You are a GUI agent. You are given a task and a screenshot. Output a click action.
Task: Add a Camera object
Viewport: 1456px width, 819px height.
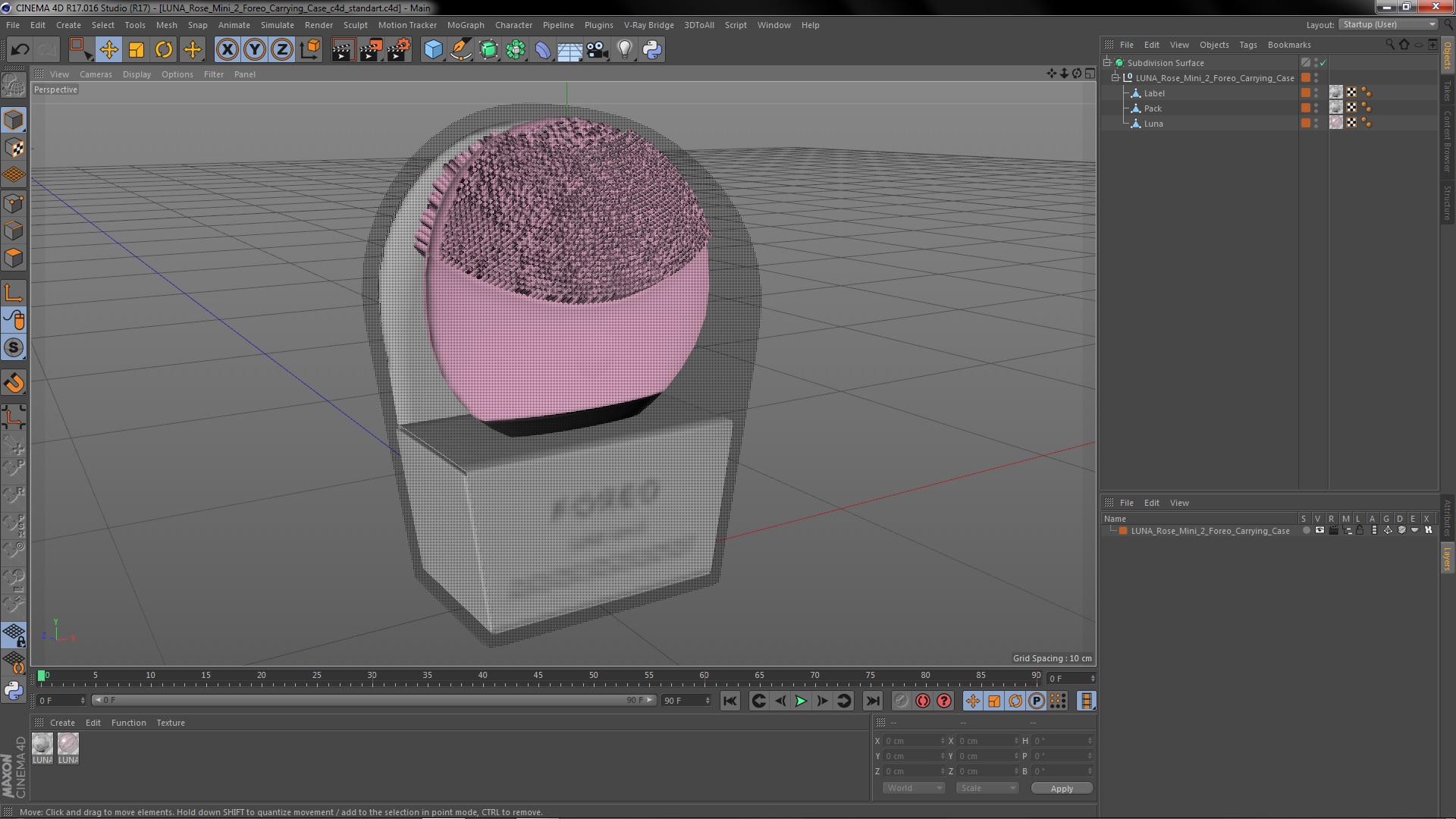click(x=598, y=50)
